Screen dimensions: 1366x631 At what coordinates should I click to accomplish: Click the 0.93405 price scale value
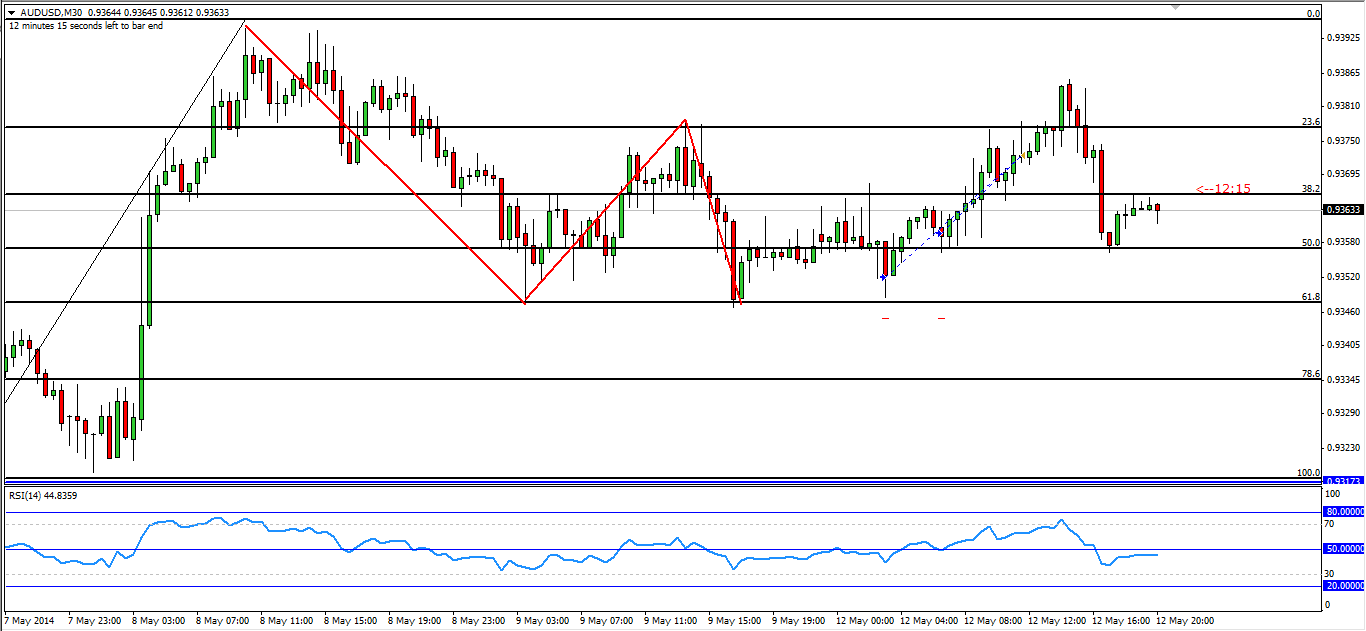1343,344
